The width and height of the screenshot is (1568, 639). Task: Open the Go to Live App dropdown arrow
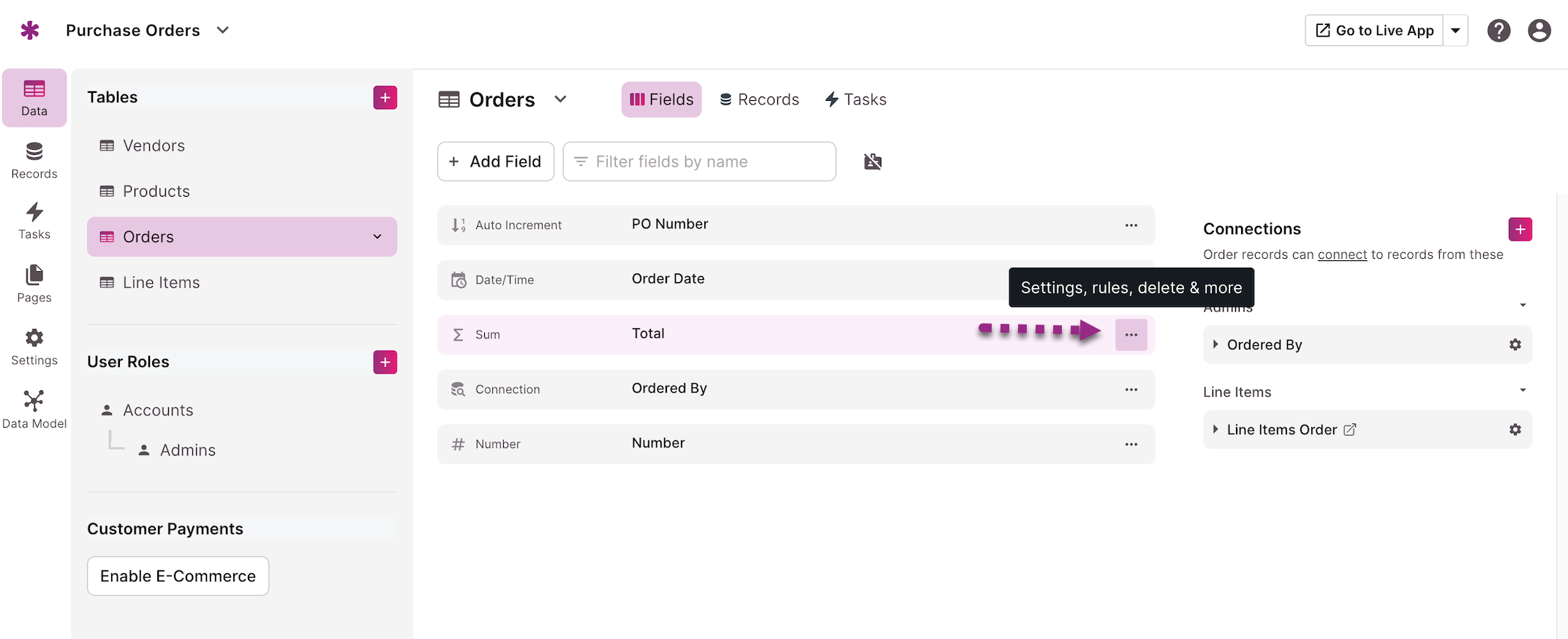coord(1455,31)
